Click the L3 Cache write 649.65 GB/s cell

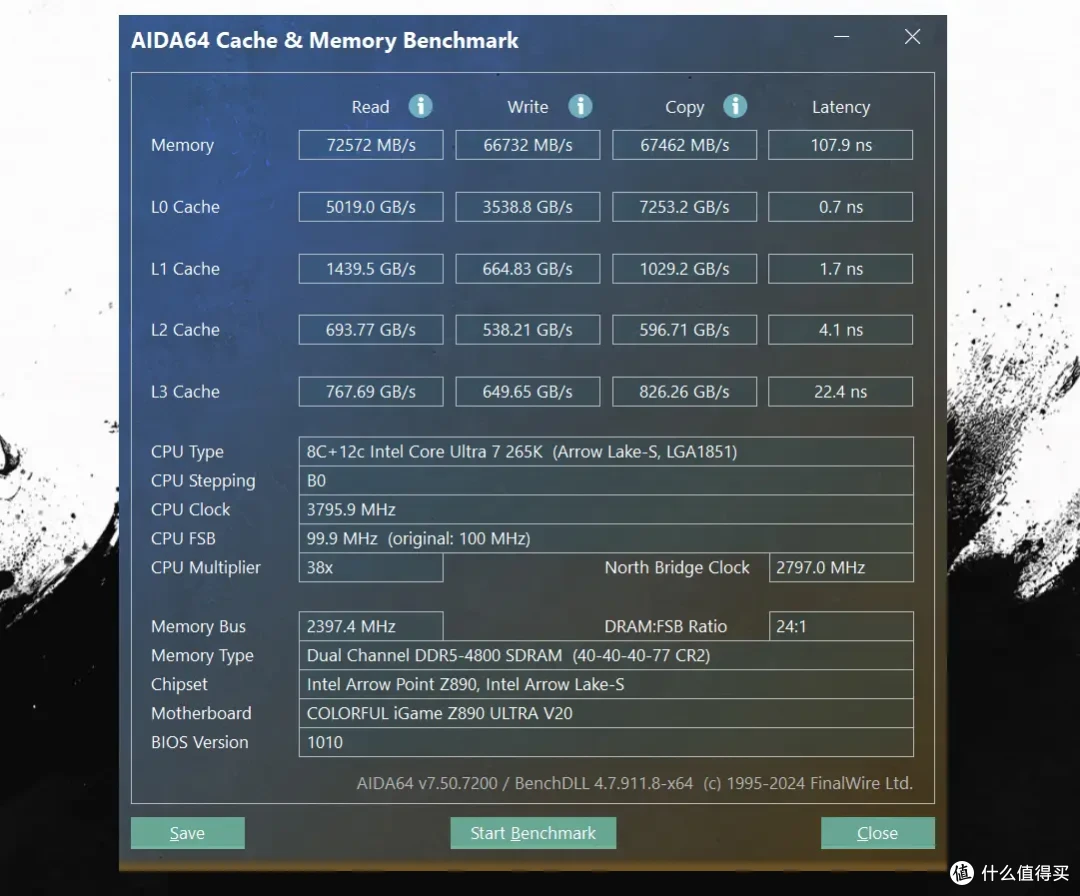[528, 391]
